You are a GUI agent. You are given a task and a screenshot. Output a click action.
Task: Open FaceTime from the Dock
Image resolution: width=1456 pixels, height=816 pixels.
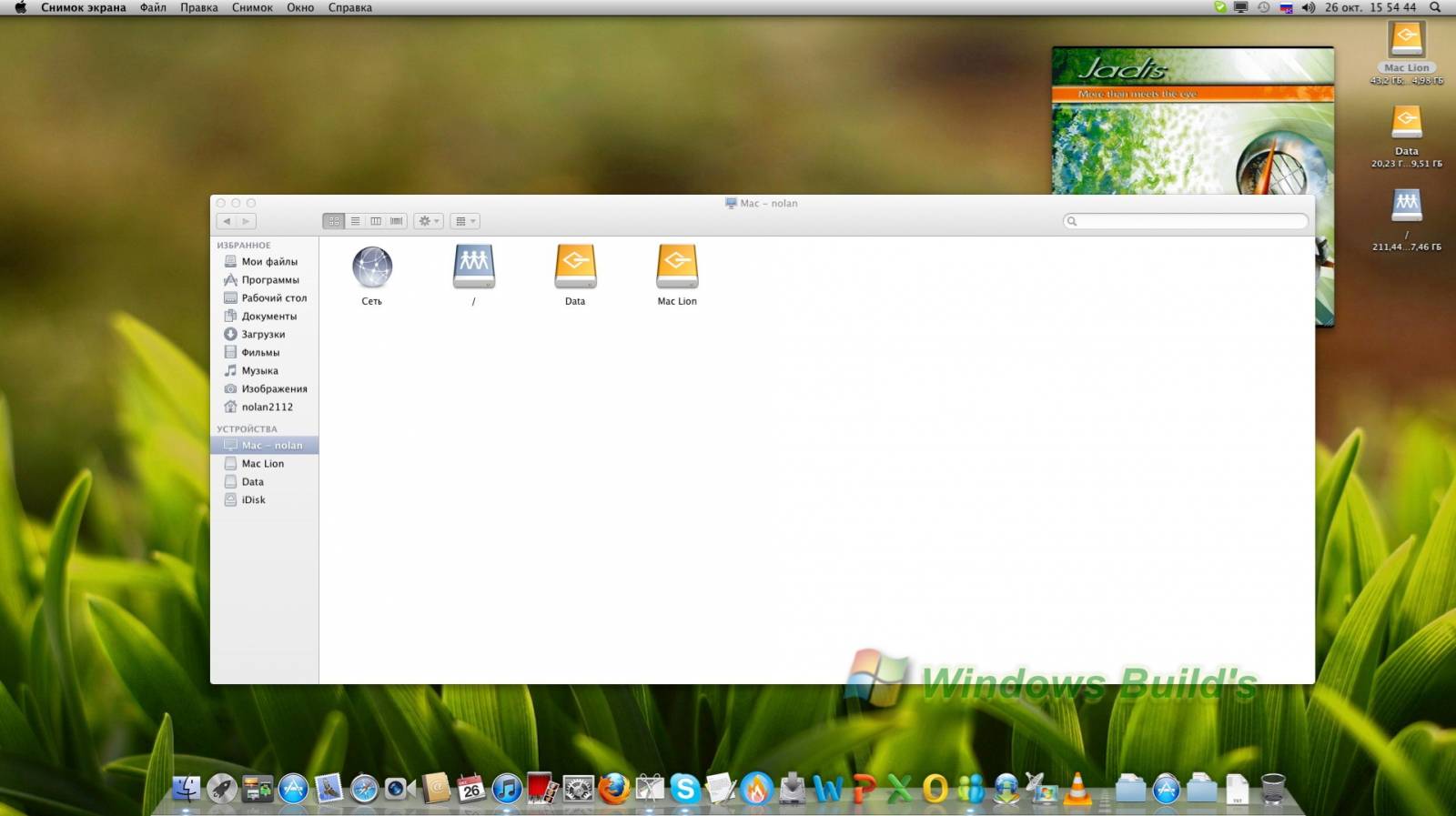(399, 788)
